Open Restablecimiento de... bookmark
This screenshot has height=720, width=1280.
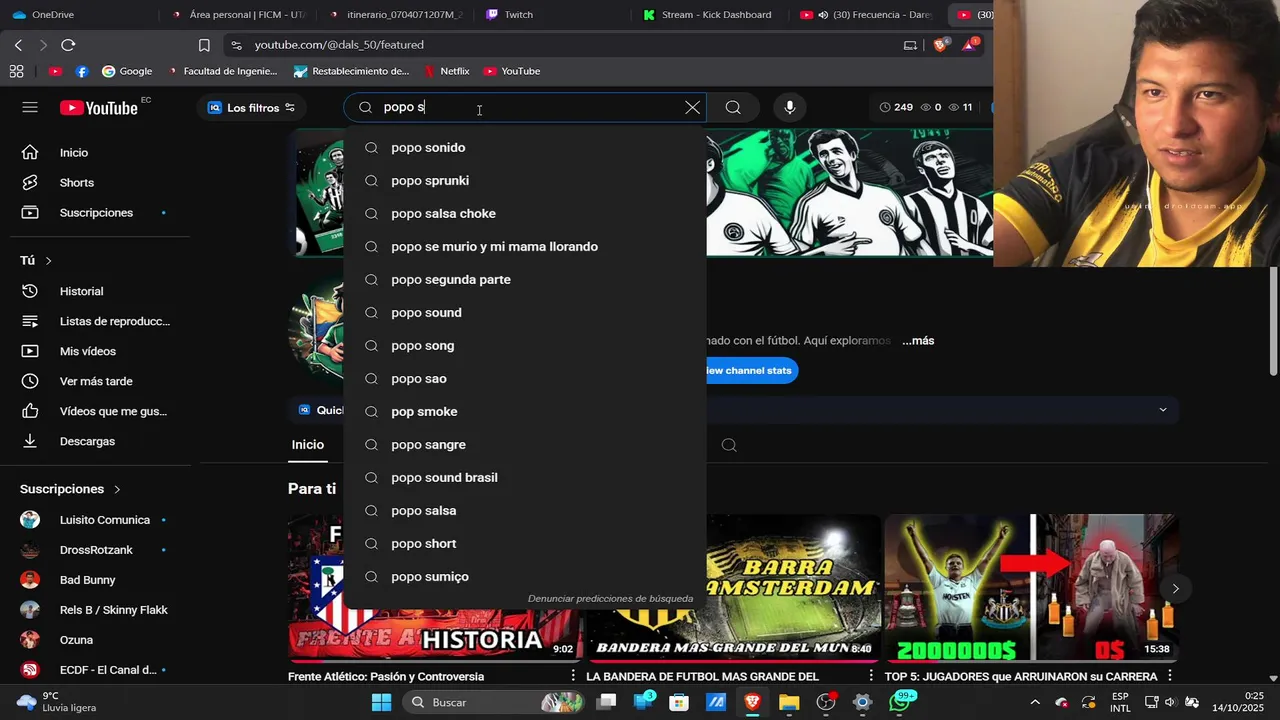tap(351, 71)
